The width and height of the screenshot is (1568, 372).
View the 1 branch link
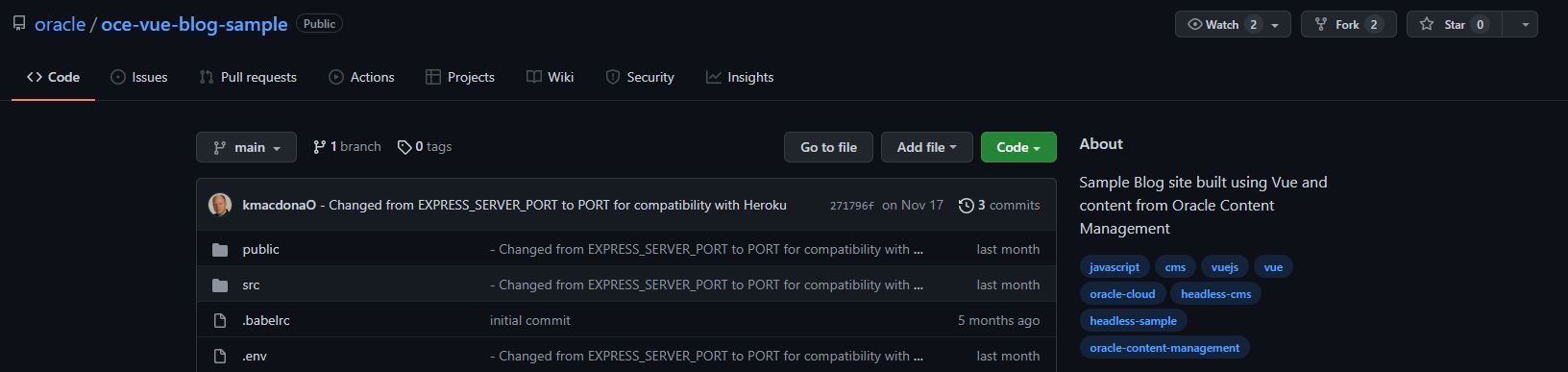pos(347,147)
